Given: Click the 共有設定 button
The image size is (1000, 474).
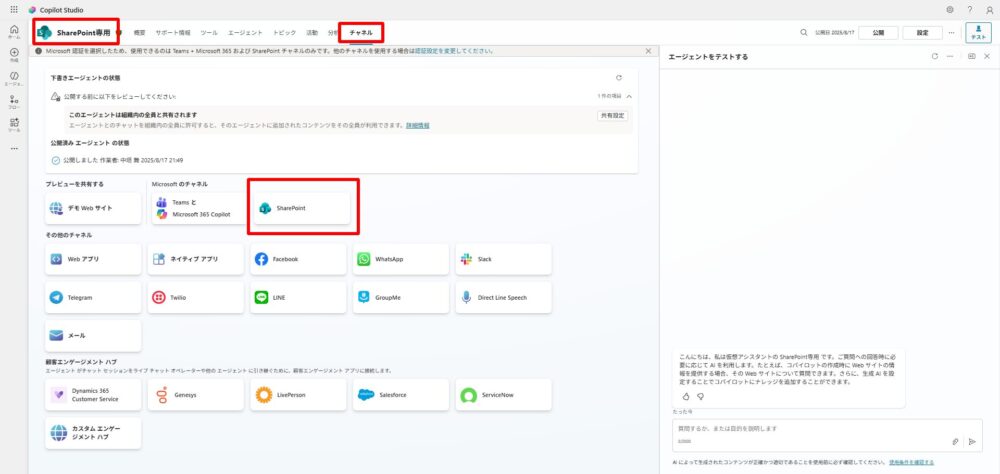Looking at the screenshot, I should pos(612,116).
